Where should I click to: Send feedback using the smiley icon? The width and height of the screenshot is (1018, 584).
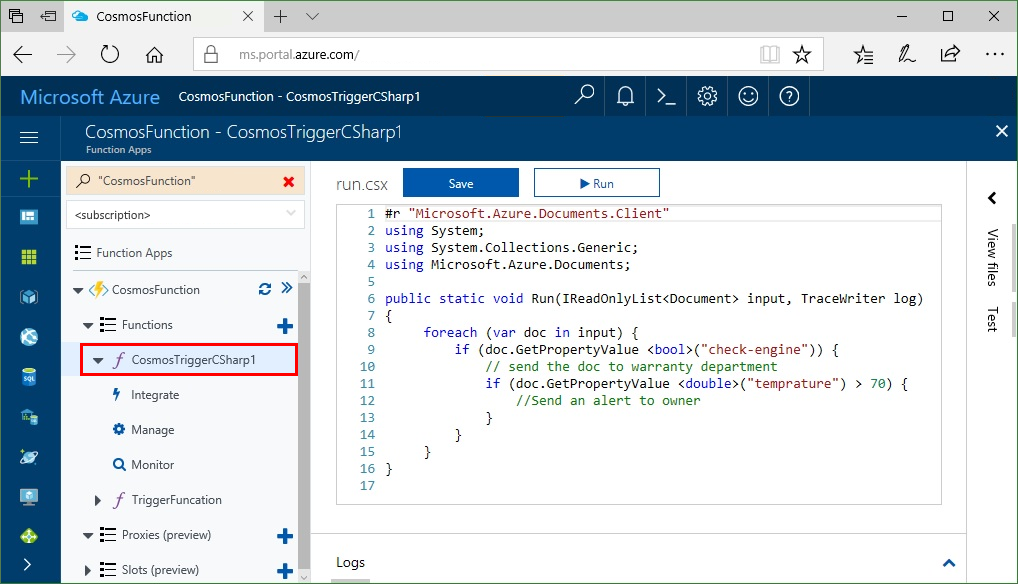pyautogui.click(x=748, y=95)
